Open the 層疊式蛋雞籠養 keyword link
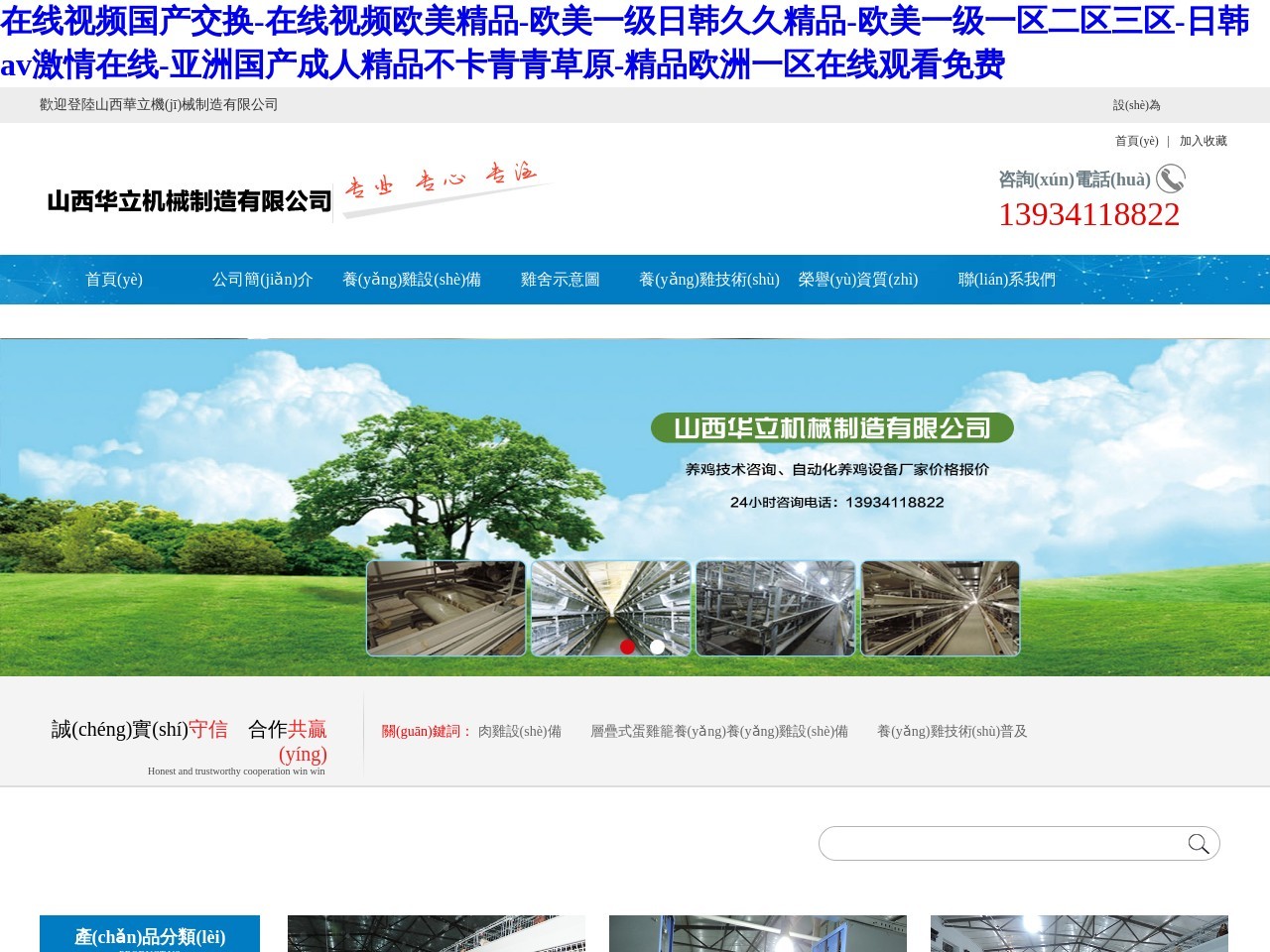Viewport: 1270px width, 952px height. point(718,732)
